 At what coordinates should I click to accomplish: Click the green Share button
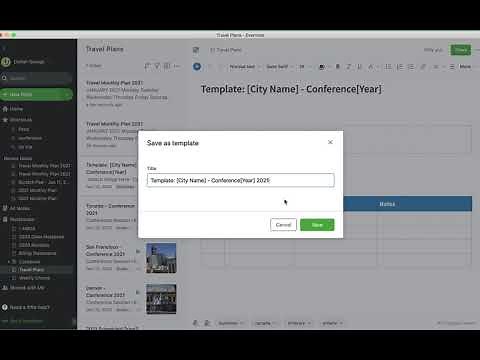(461, 50)
